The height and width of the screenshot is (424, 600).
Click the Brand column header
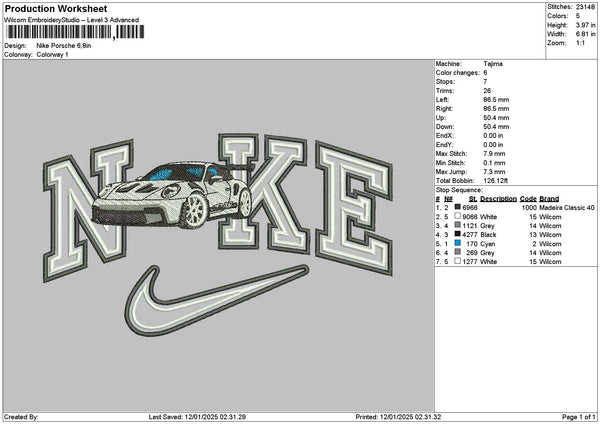549,199
